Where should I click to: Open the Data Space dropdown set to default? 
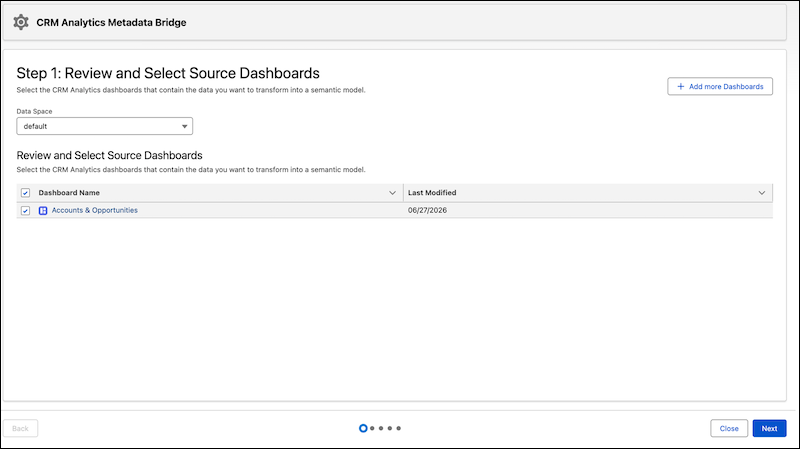point(105,126)
